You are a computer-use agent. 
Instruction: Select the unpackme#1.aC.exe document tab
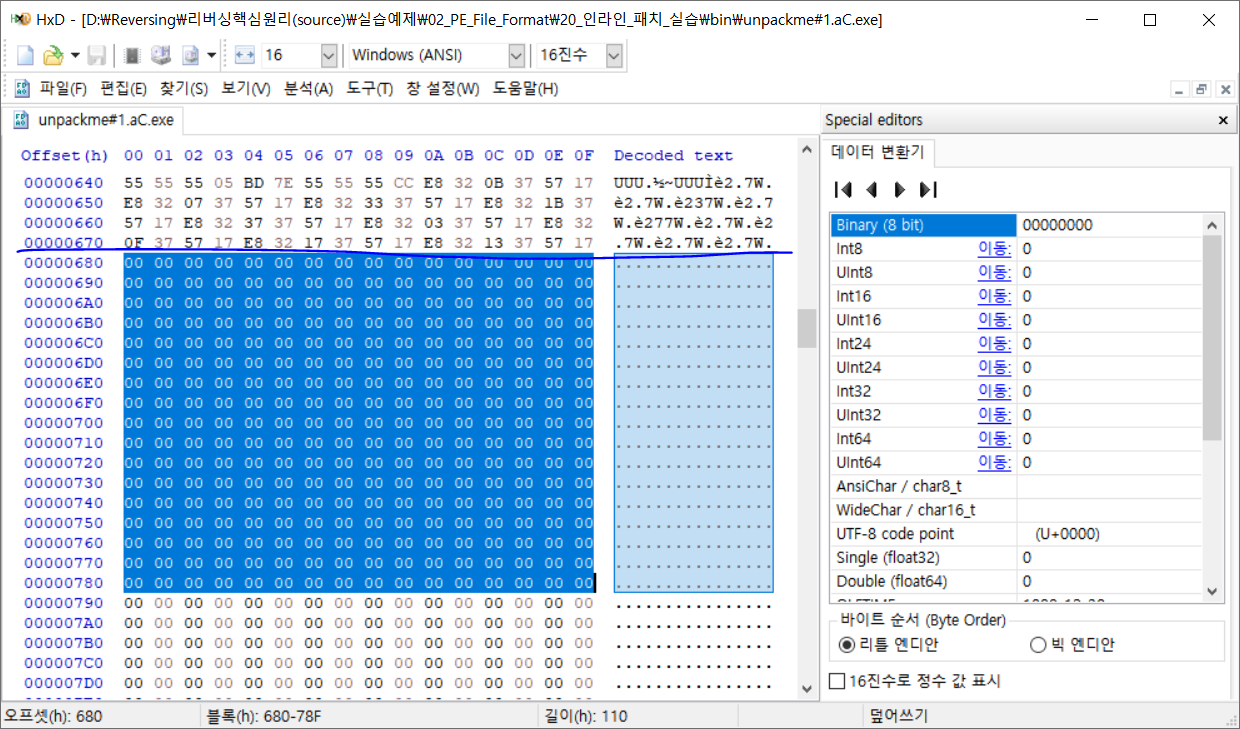[x=93, y=120]
